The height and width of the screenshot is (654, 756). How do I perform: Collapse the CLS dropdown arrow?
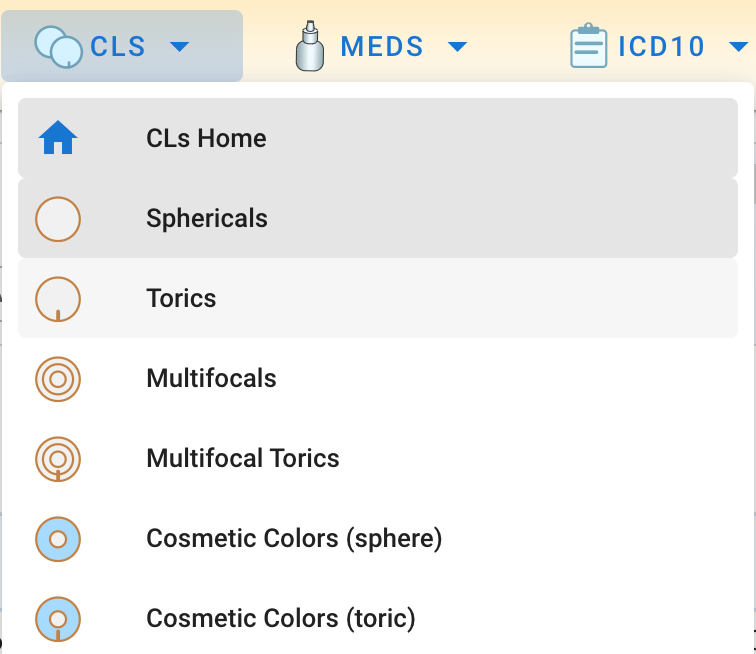(179, 46)
